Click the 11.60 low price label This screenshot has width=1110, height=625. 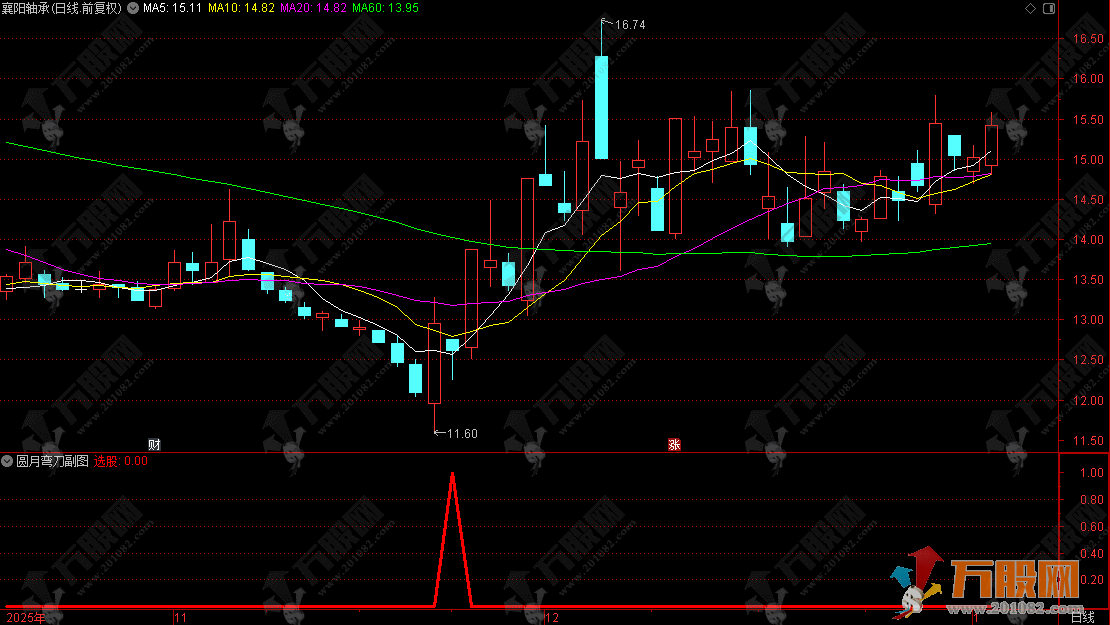tap(462, 433)
